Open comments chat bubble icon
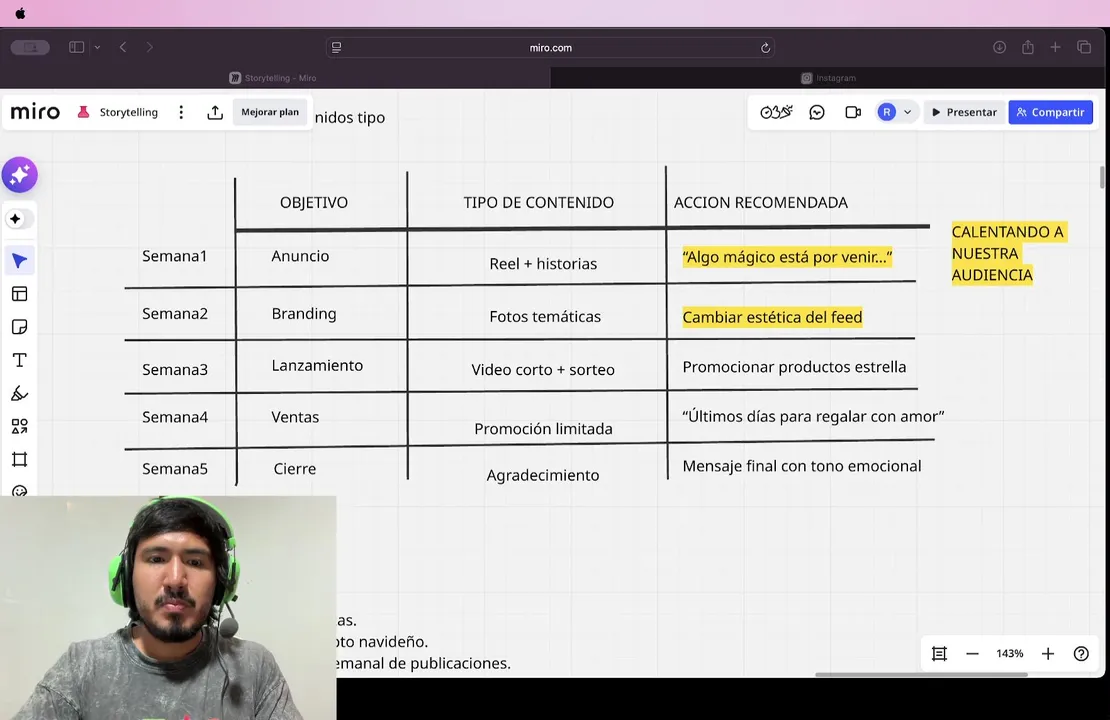 (817, 112)
